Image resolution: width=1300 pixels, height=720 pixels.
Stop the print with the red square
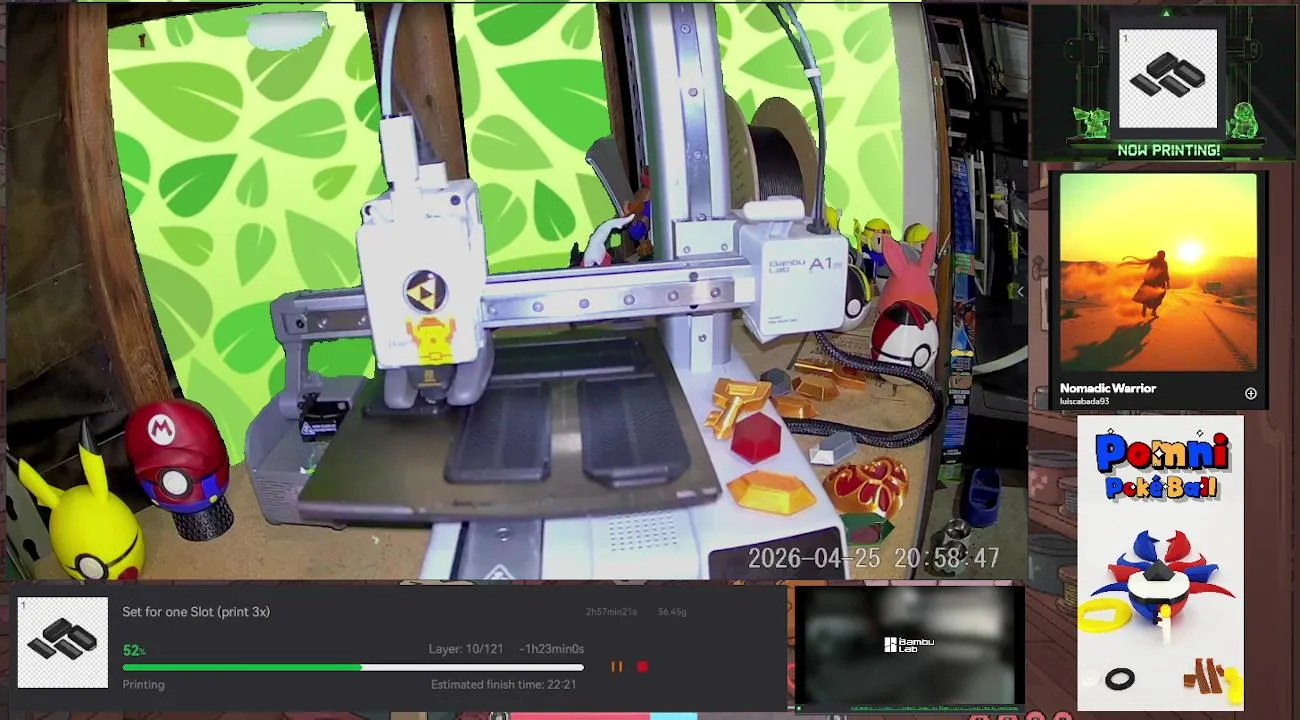[x=642, y=666]
